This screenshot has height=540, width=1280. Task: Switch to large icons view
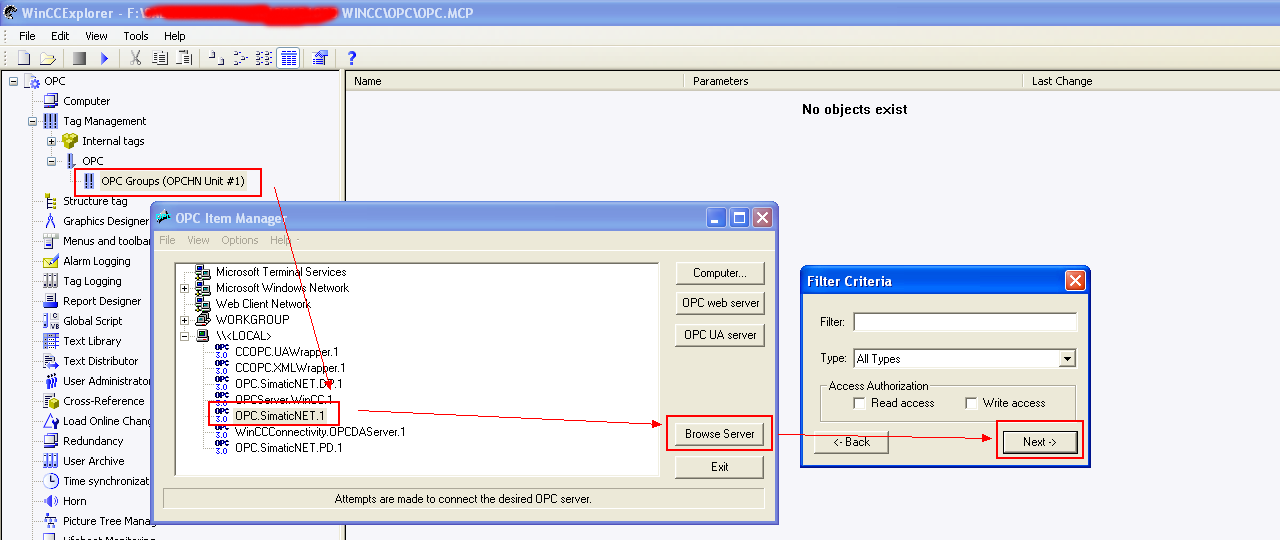click(x=216, y=59)
